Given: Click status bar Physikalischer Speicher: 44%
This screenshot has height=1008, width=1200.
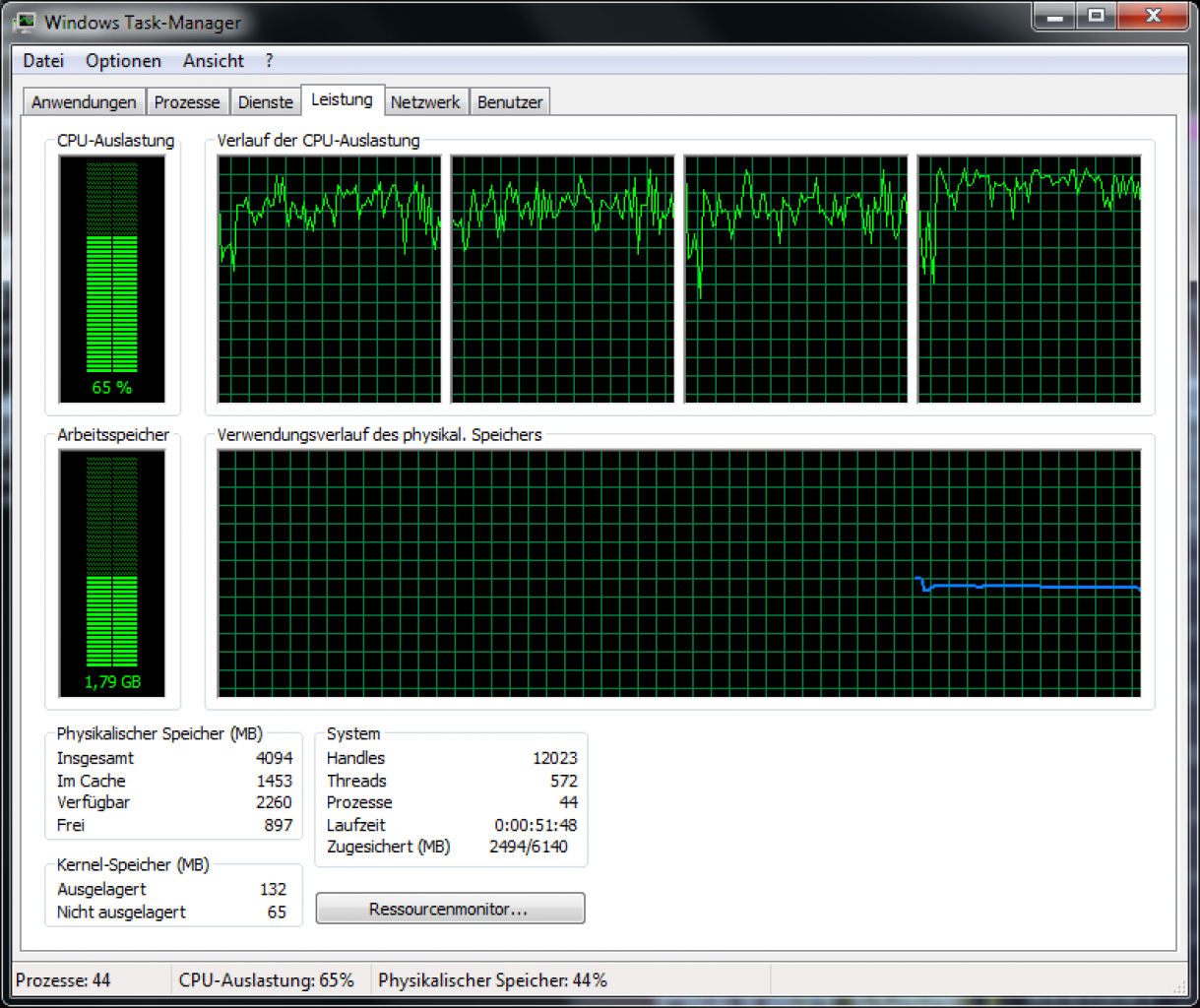Looking at the screenshot, I should tap(492, 980).
